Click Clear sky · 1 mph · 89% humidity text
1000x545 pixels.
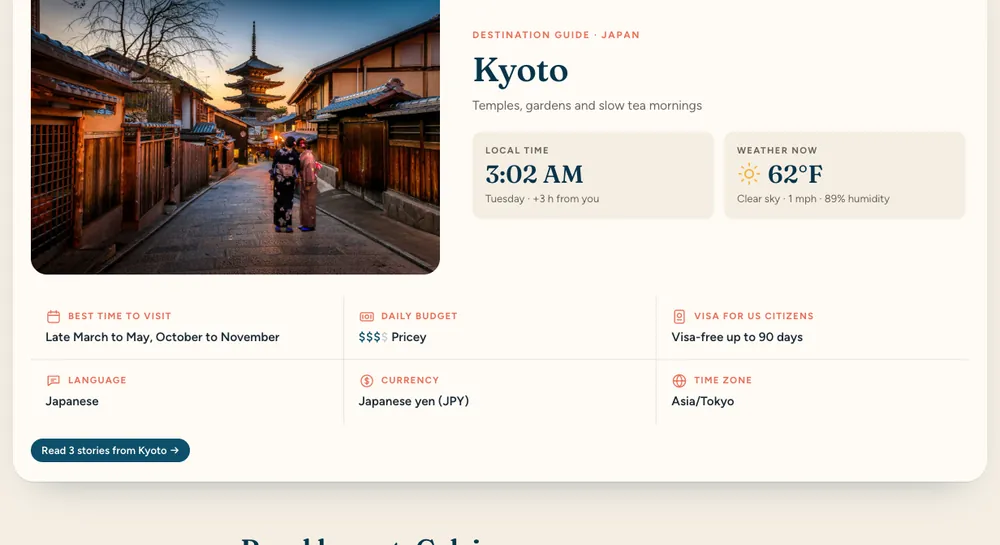pos(813,199)
